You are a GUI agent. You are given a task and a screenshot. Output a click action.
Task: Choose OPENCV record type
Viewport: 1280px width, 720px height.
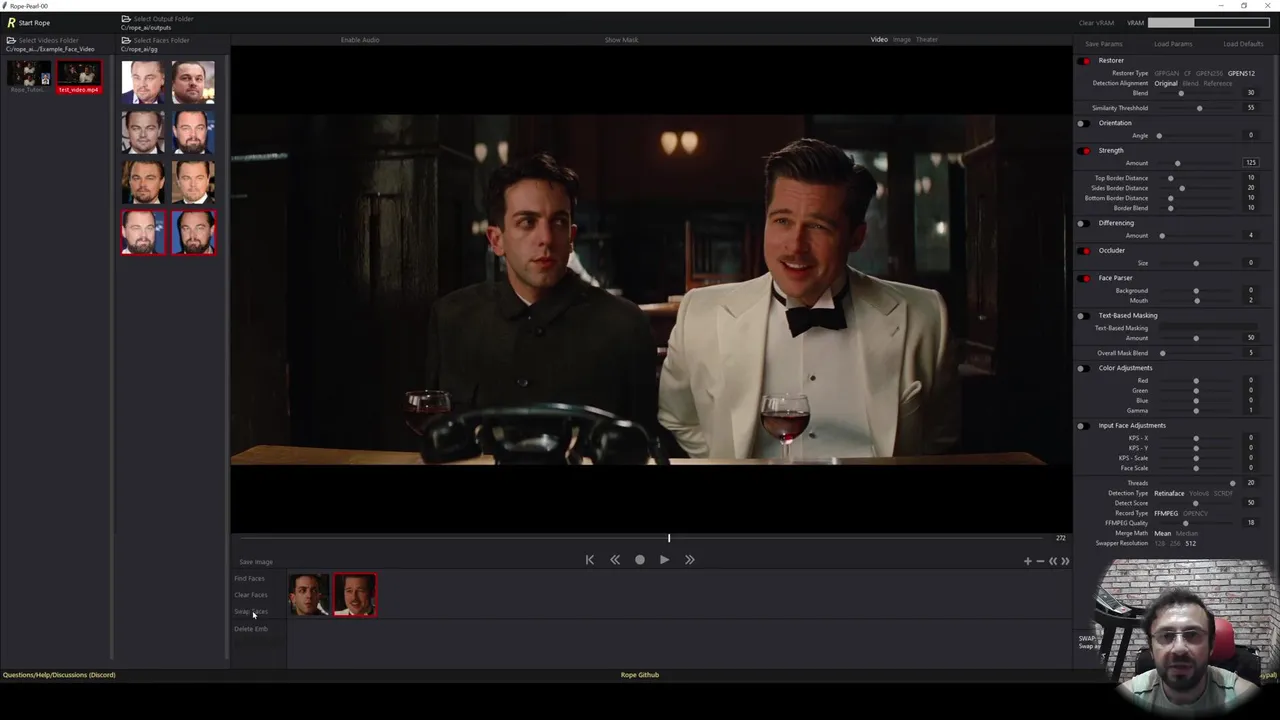pos(1196,513)
